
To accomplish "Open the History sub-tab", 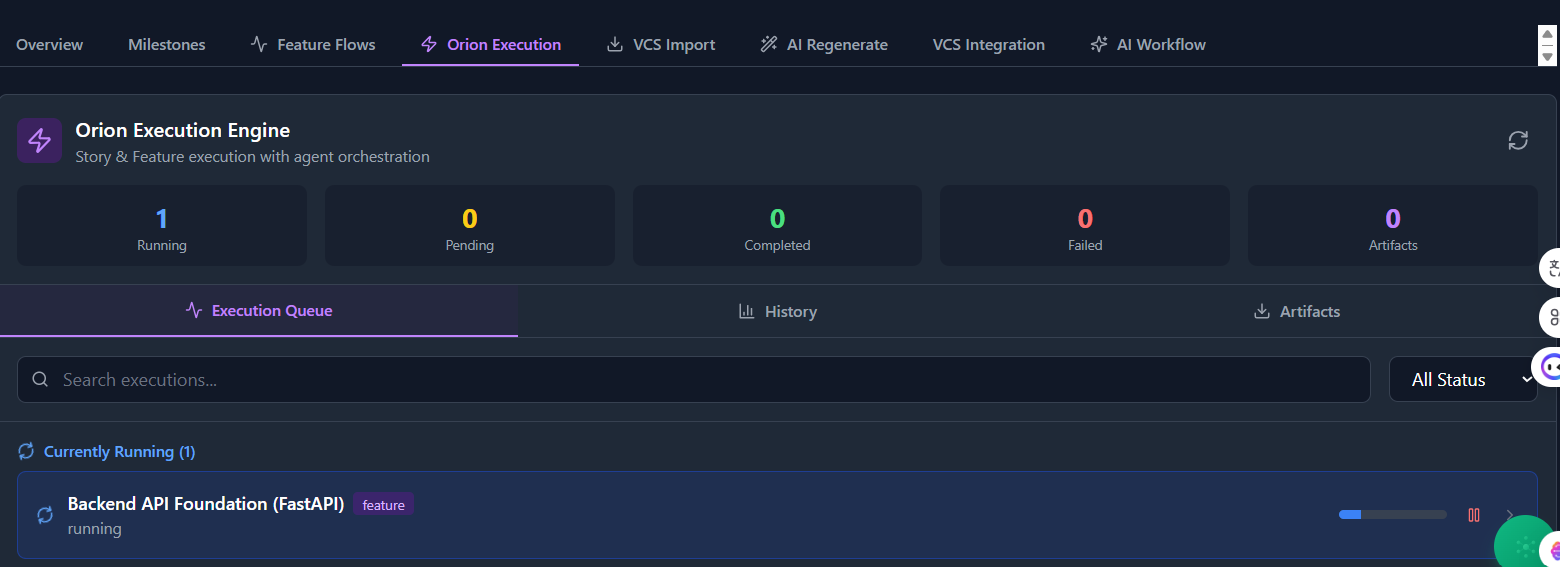I will point(777,311).
